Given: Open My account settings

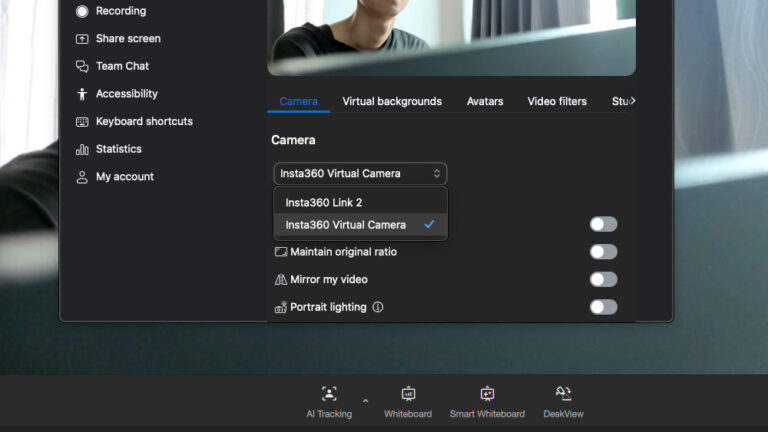Looking at the screenshot, I should [x=124, y=177].
